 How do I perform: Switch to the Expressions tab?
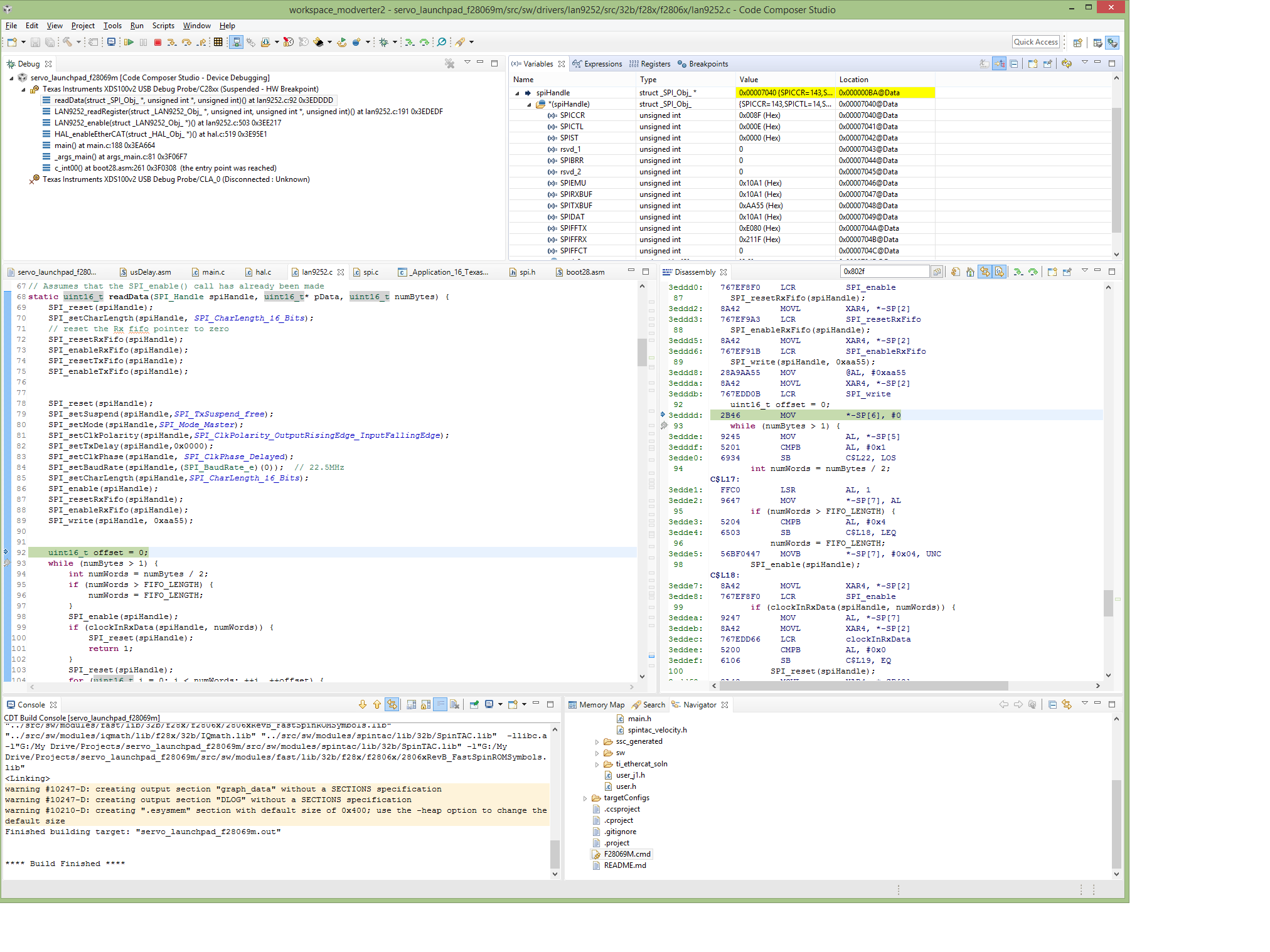pyautogui.click(x=597, y=64)
